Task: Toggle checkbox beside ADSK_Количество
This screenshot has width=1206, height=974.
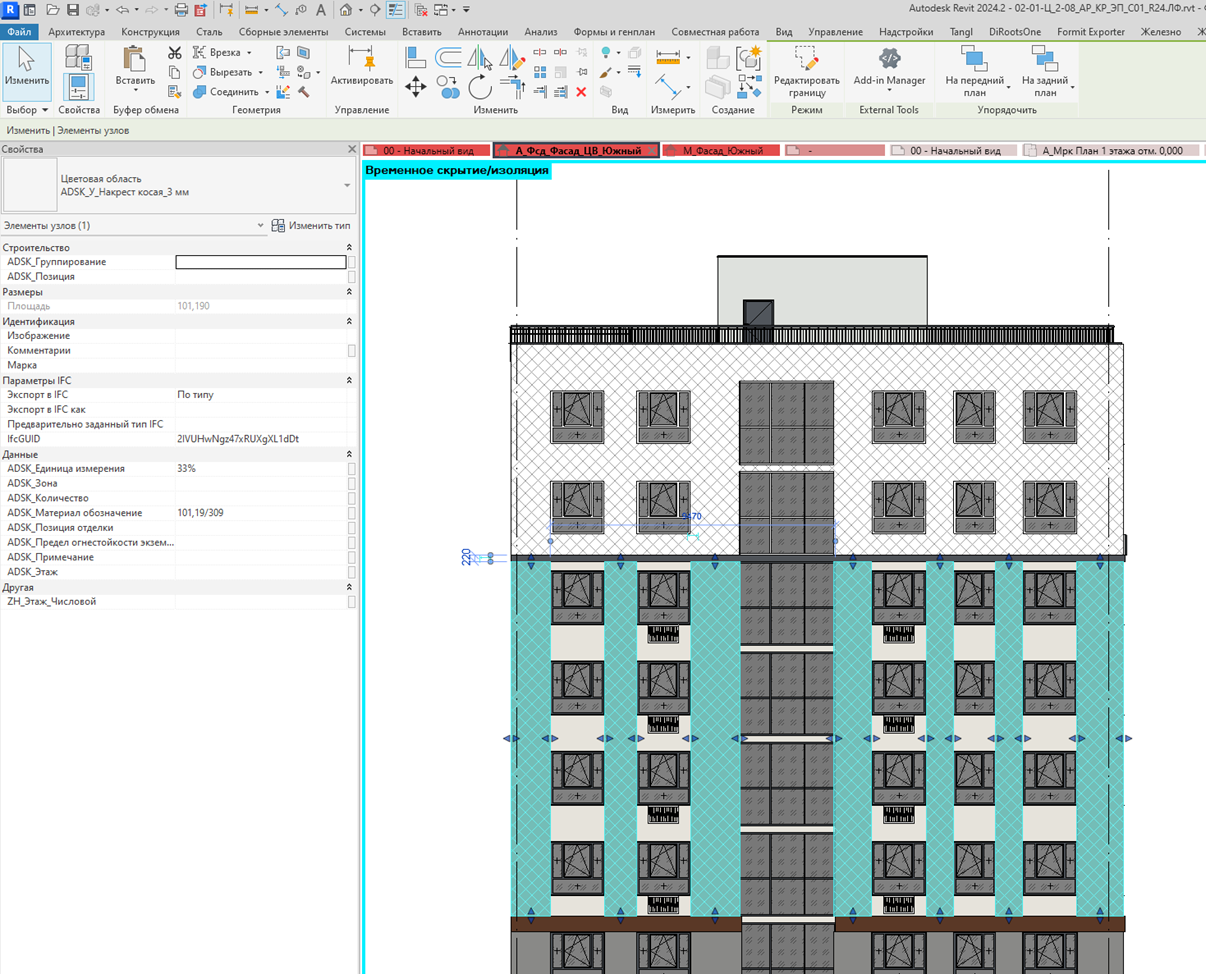Action: pyautogui.click(x=352, y=498)
